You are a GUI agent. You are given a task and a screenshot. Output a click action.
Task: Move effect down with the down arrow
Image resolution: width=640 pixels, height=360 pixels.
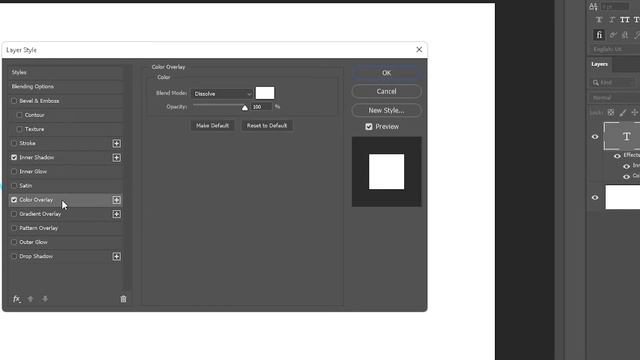tap(45, 299)
